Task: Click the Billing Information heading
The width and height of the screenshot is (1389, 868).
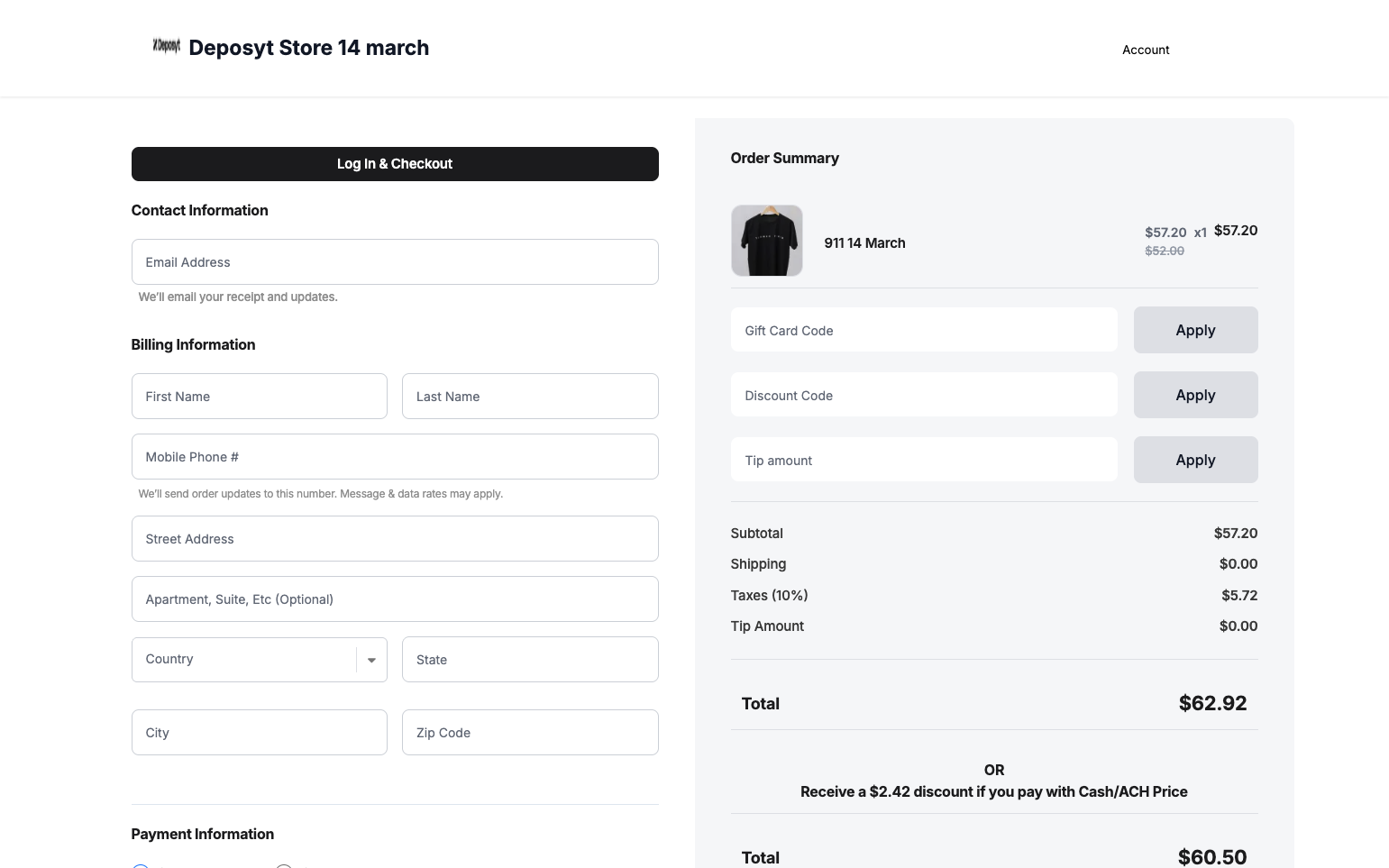Action: tap(193, 345)
